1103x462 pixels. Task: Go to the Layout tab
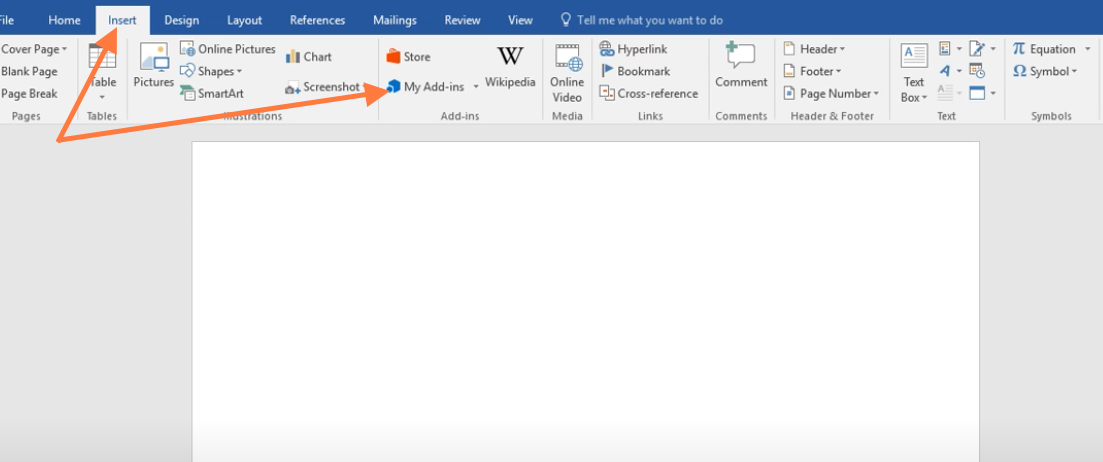tap(244, 20)
